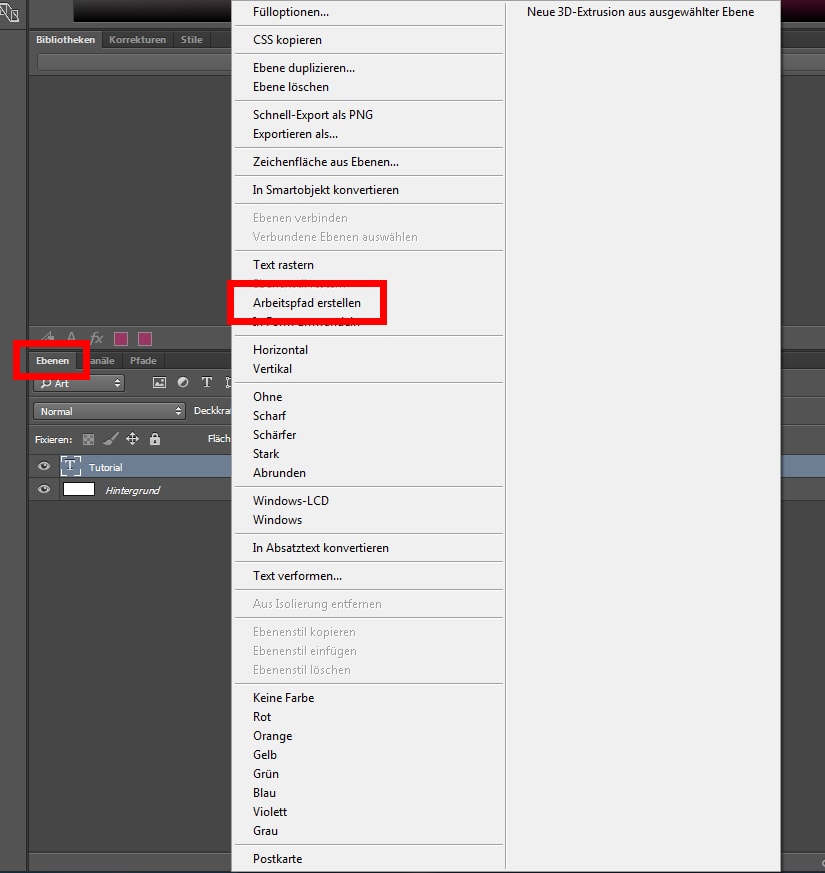
Task: Lock image pixels brush icon
Action: click(x=110, y=439)
